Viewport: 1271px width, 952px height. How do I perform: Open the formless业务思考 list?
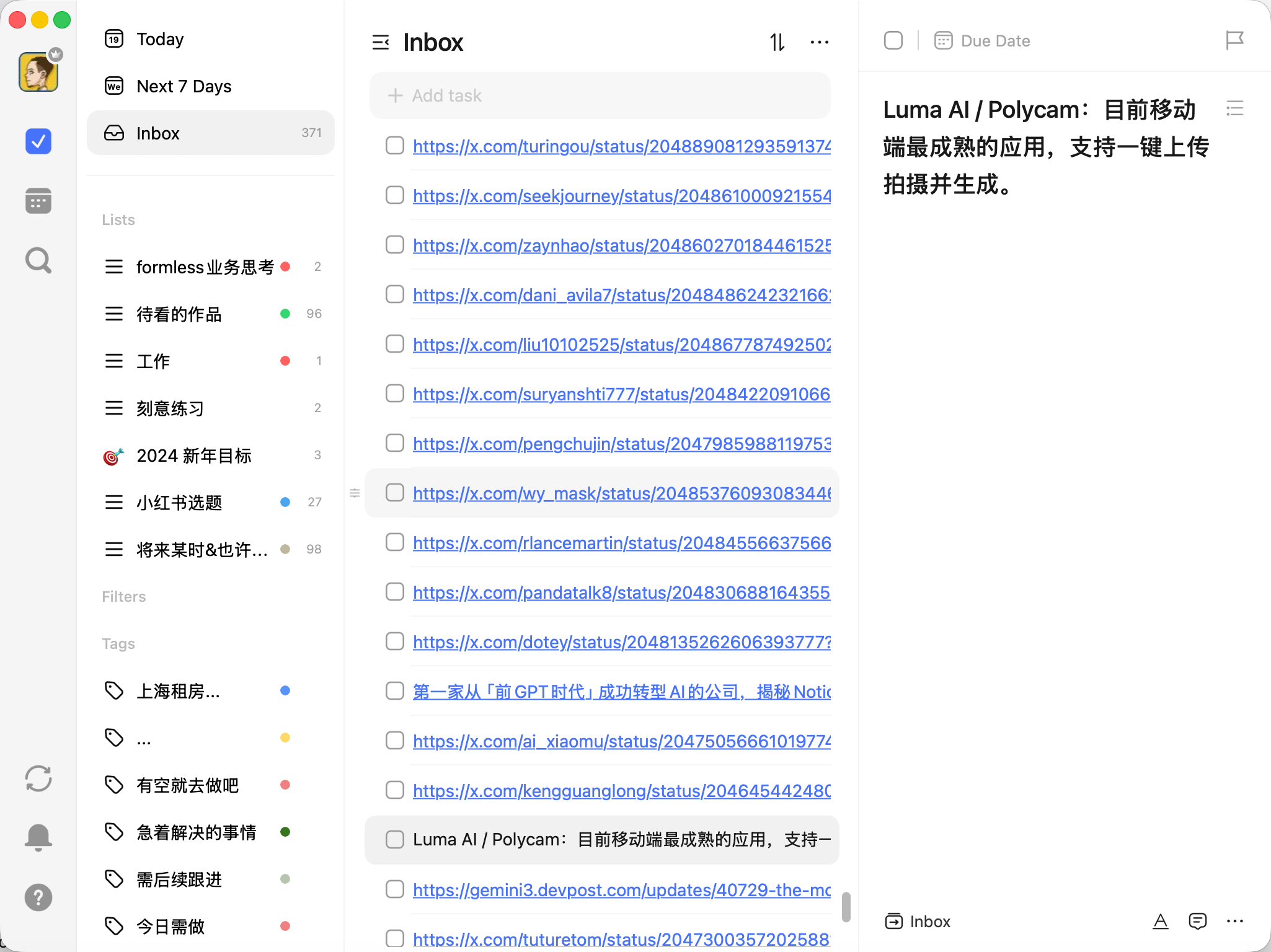211,267
